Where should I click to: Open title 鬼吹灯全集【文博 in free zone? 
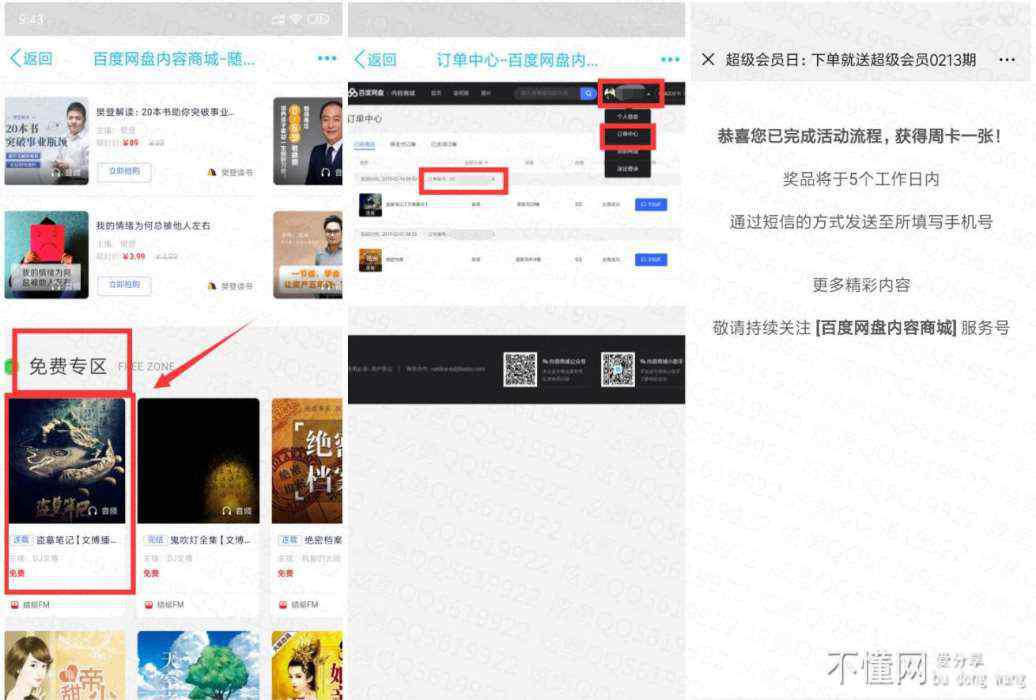(210, 540)
